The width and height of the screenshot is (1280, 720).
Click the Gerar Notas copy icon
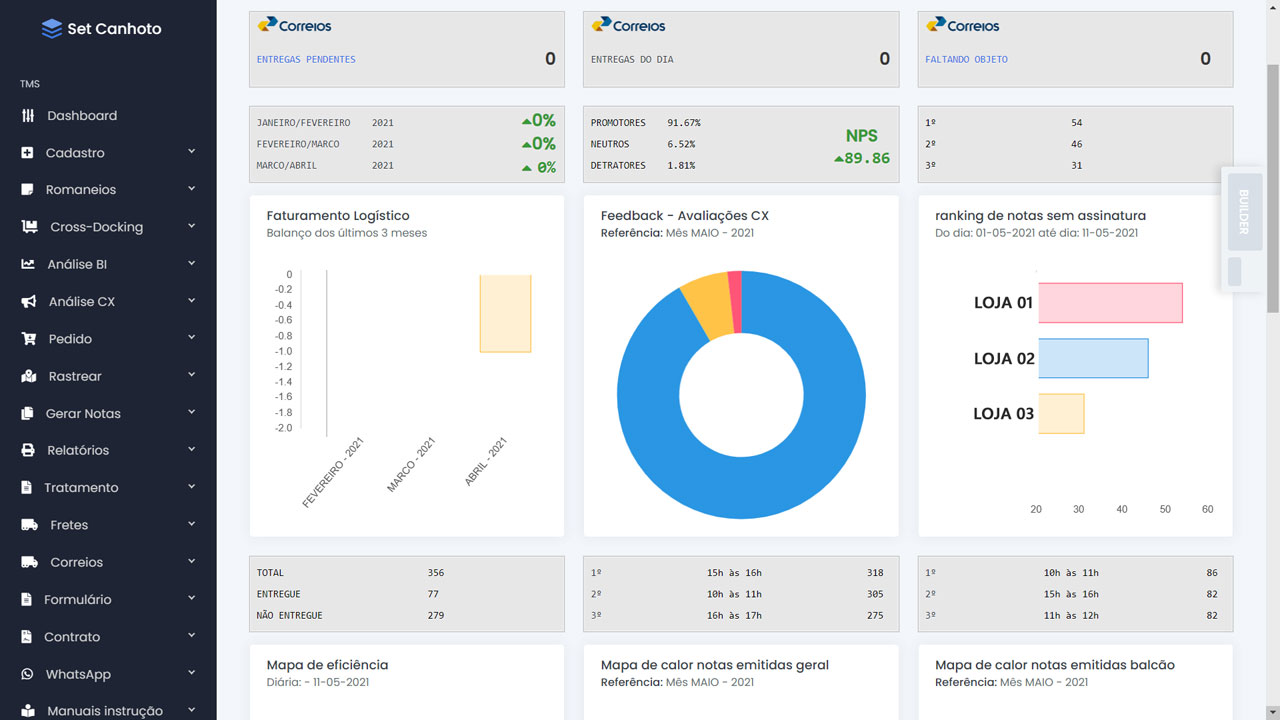(27, 414)
